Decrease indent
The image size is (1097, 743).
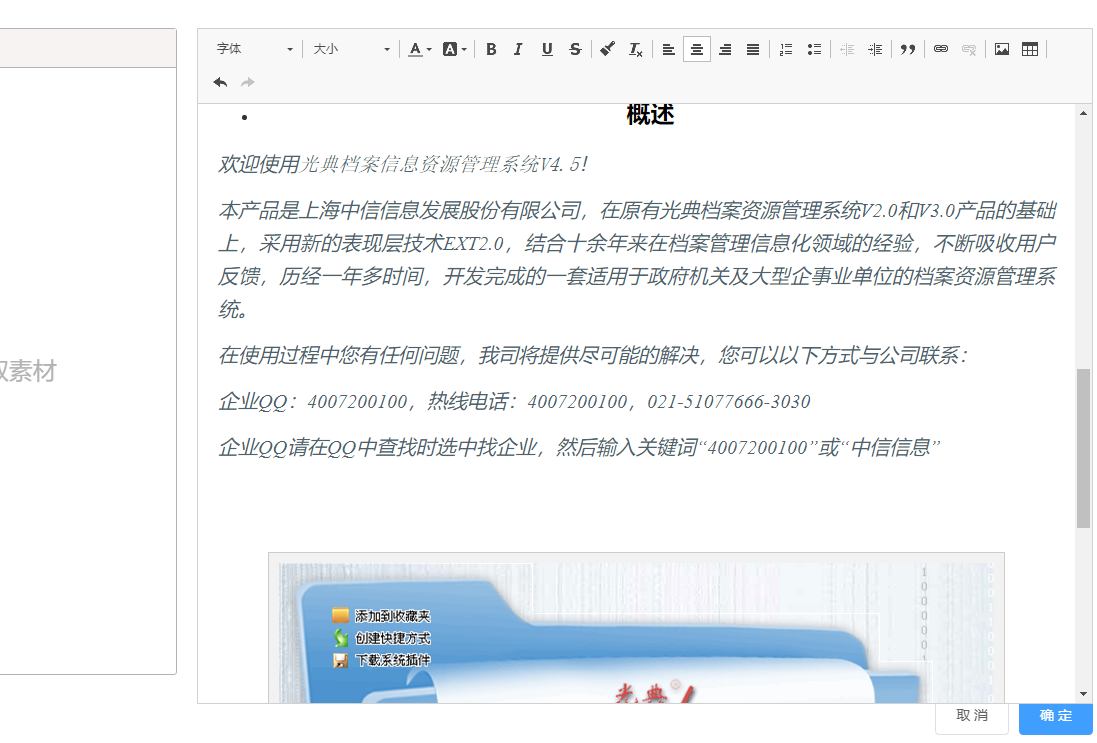[x=847, y=49]
